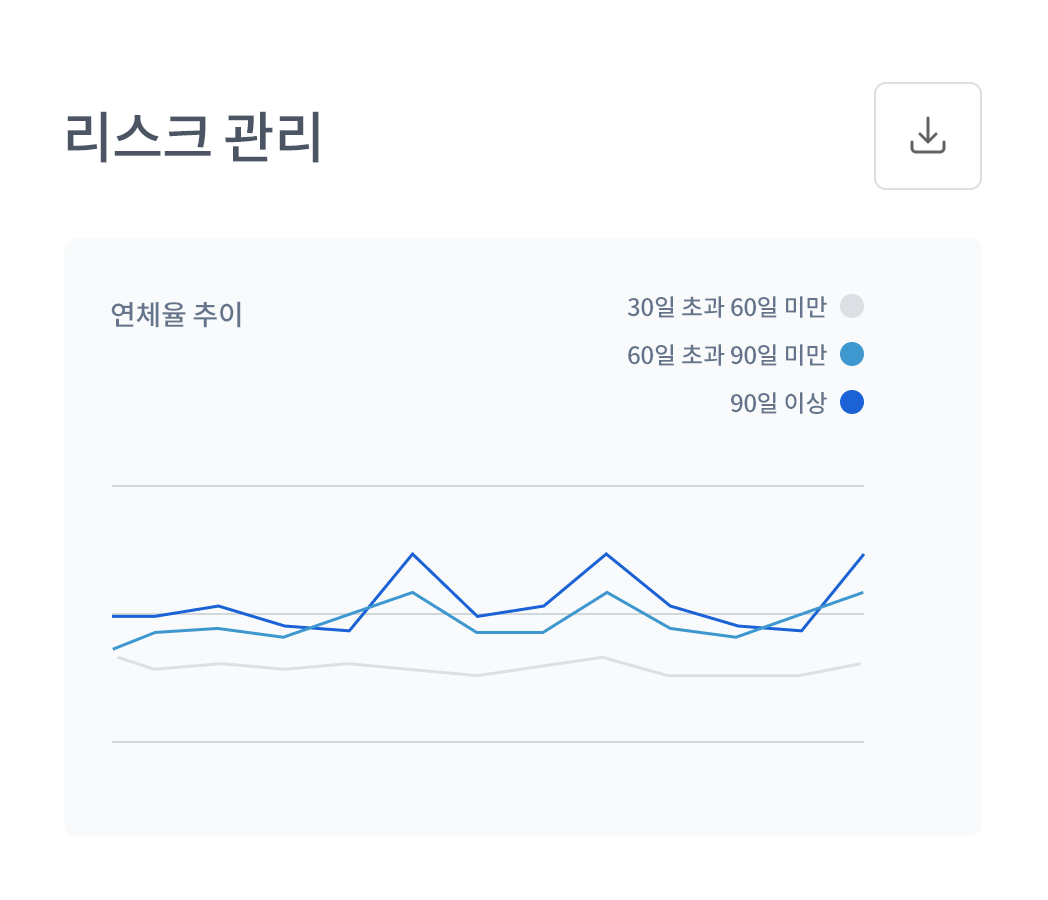The image size is (1048, 900).
Task: Click the top horizontal gridline of the chart
Action: (487, 486)
